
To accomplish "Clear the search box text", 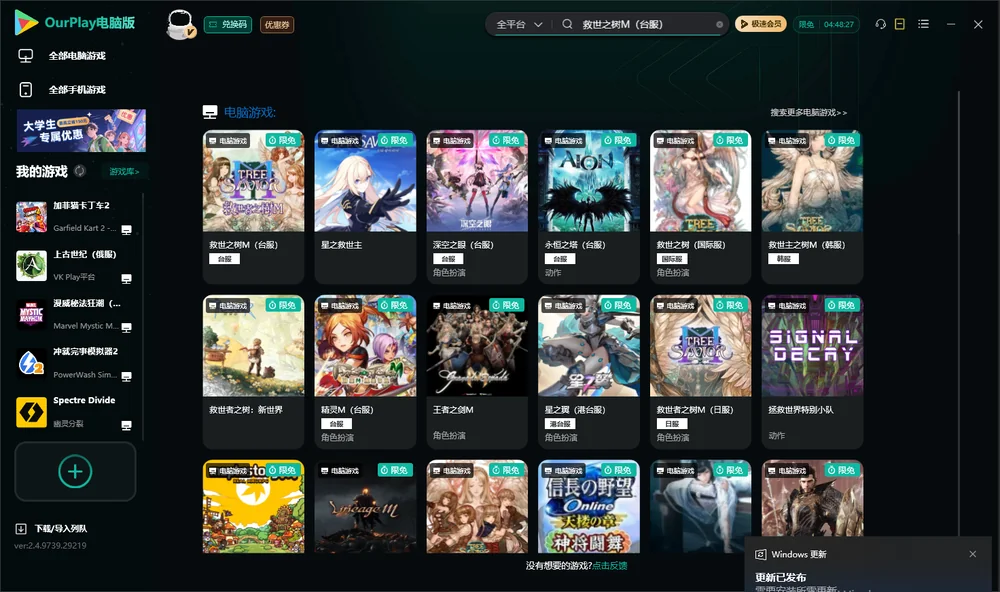I will pos(719,24).
